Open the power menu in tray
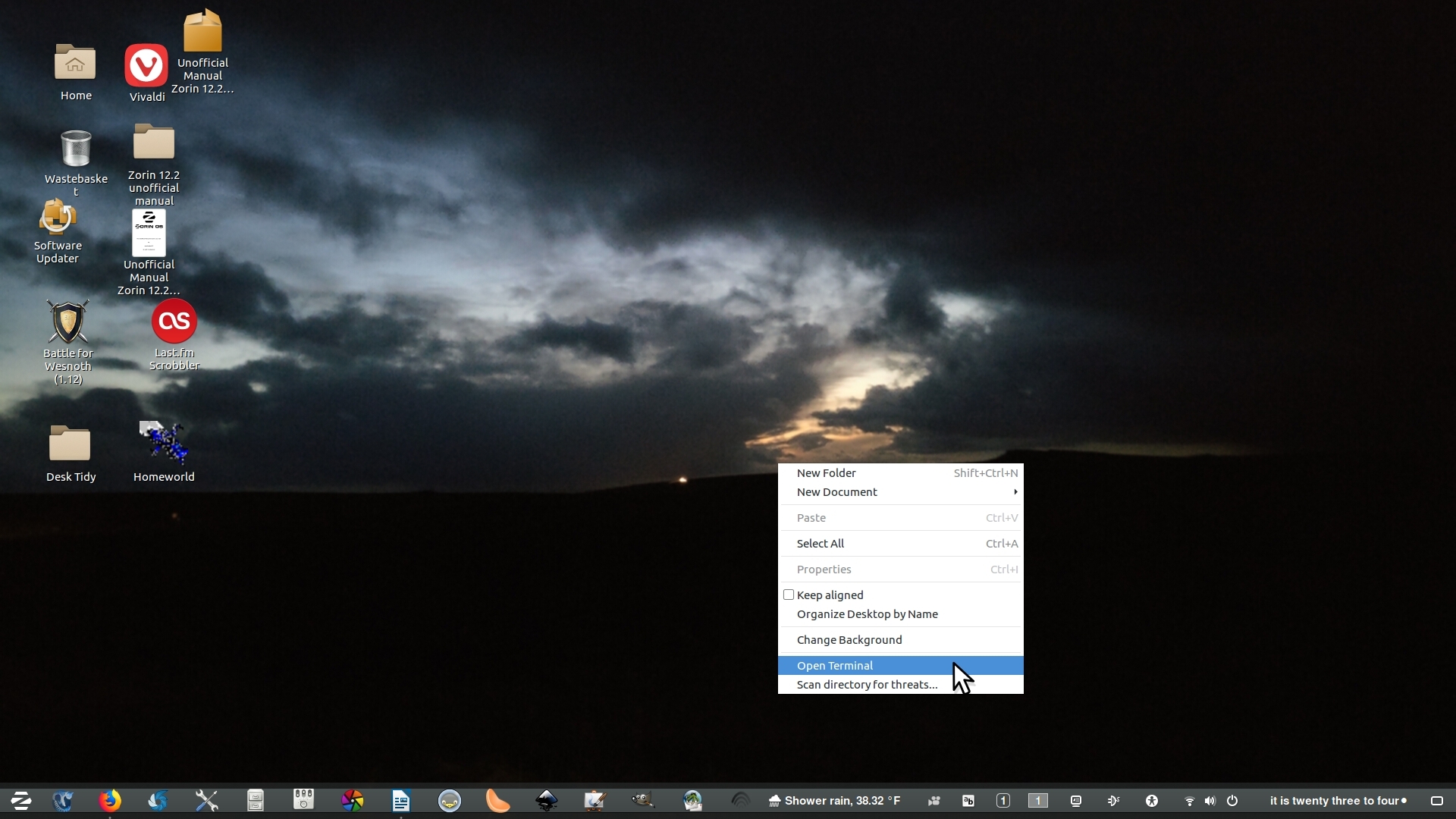Screen dimensions: 1456x819 click(1232, 801)
